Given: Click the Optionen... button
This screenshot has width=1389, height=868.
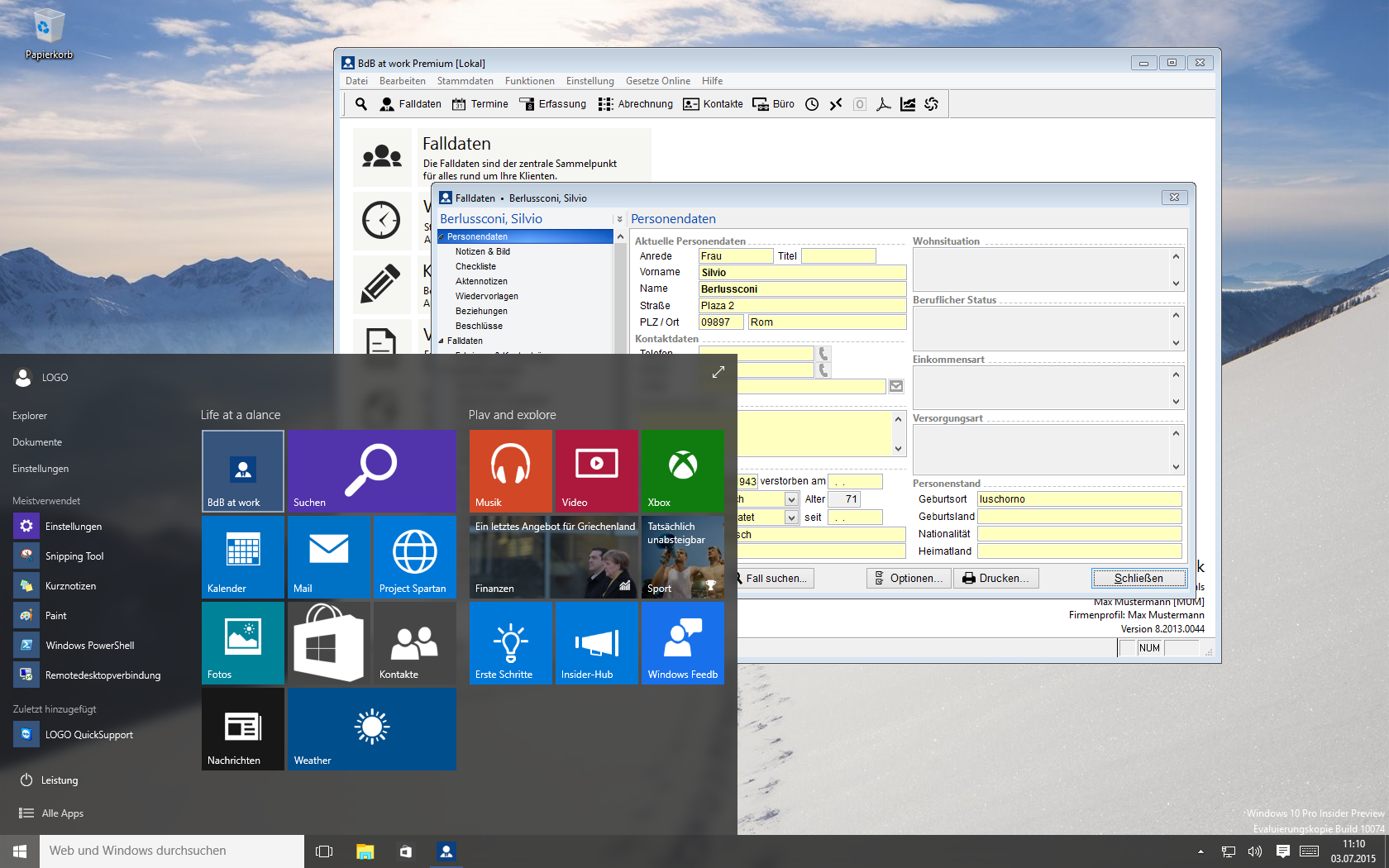Looking at the screenshot, I should 909,579.
